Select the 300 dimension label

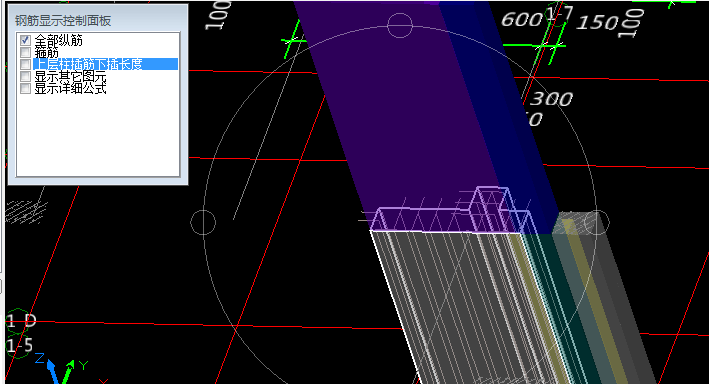coord(551,99)
